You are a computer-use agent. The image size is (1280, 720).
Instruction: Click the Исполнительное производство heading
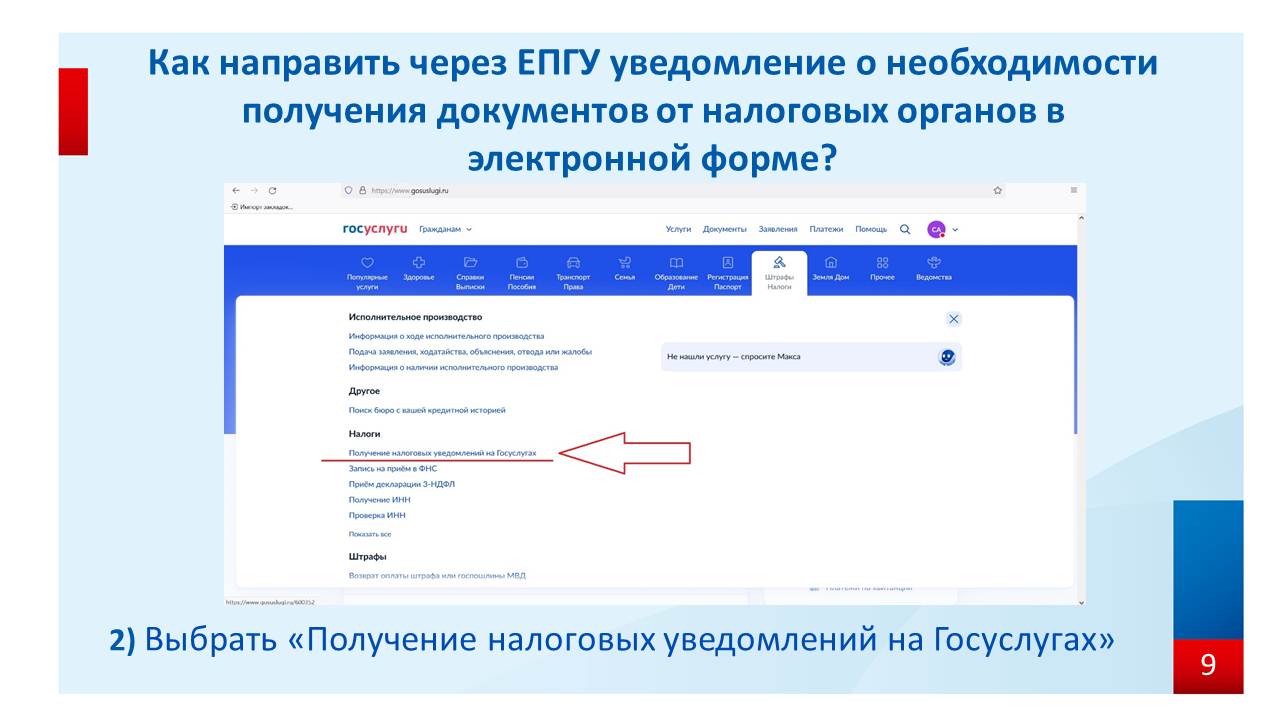point(415,317)
